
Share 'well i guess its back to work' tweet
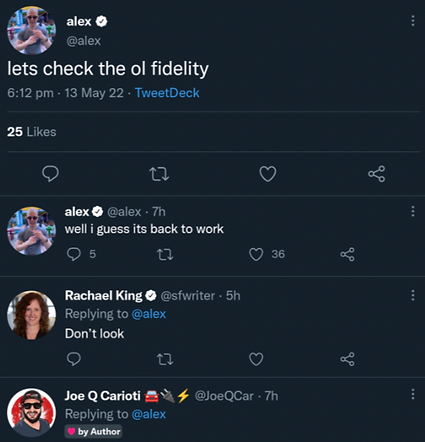(x=347, y=254)
